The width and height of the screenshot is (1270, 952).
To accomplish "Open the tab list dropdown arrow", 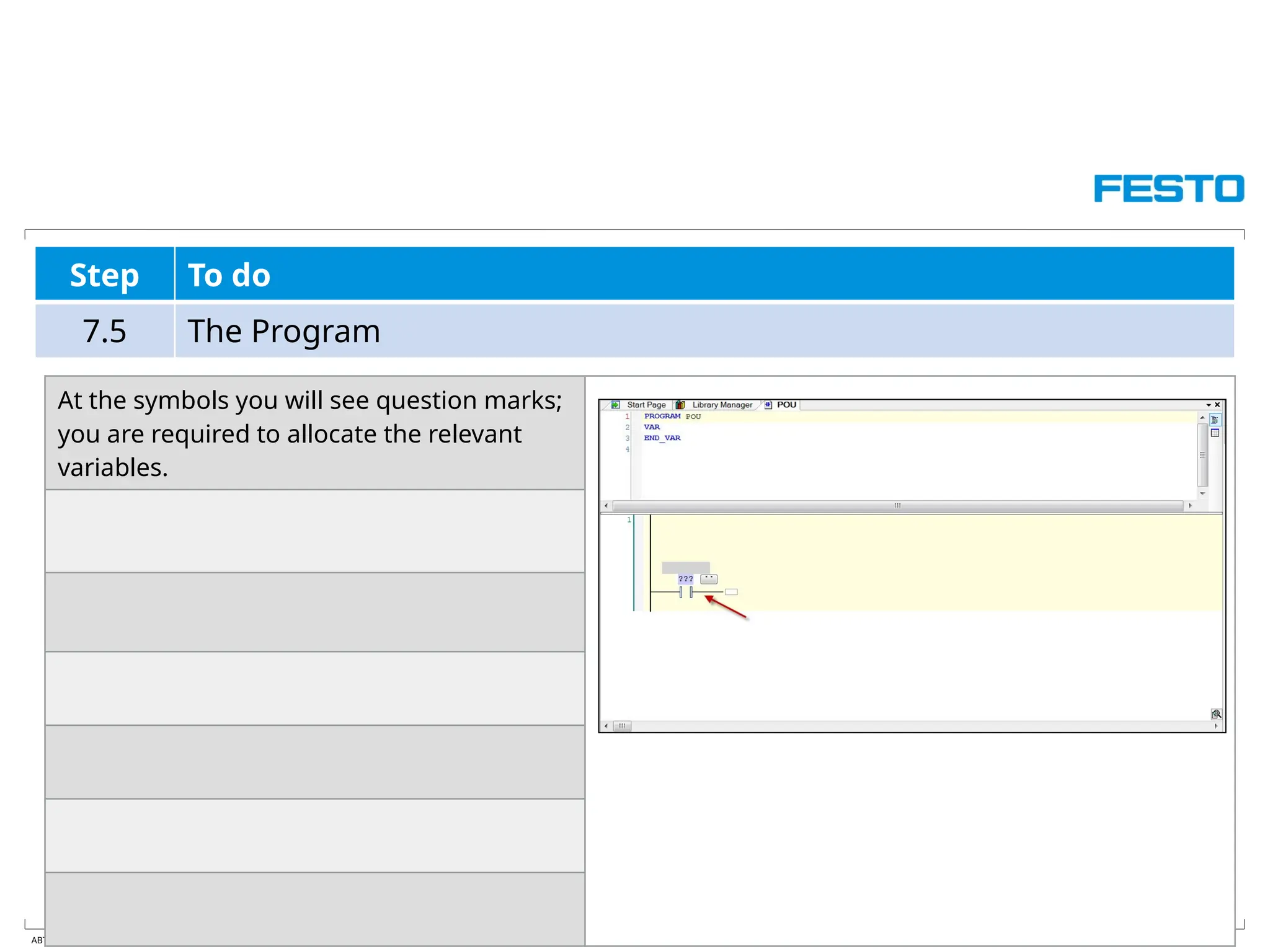I will pyautogui.click(x=1209, y=405).
